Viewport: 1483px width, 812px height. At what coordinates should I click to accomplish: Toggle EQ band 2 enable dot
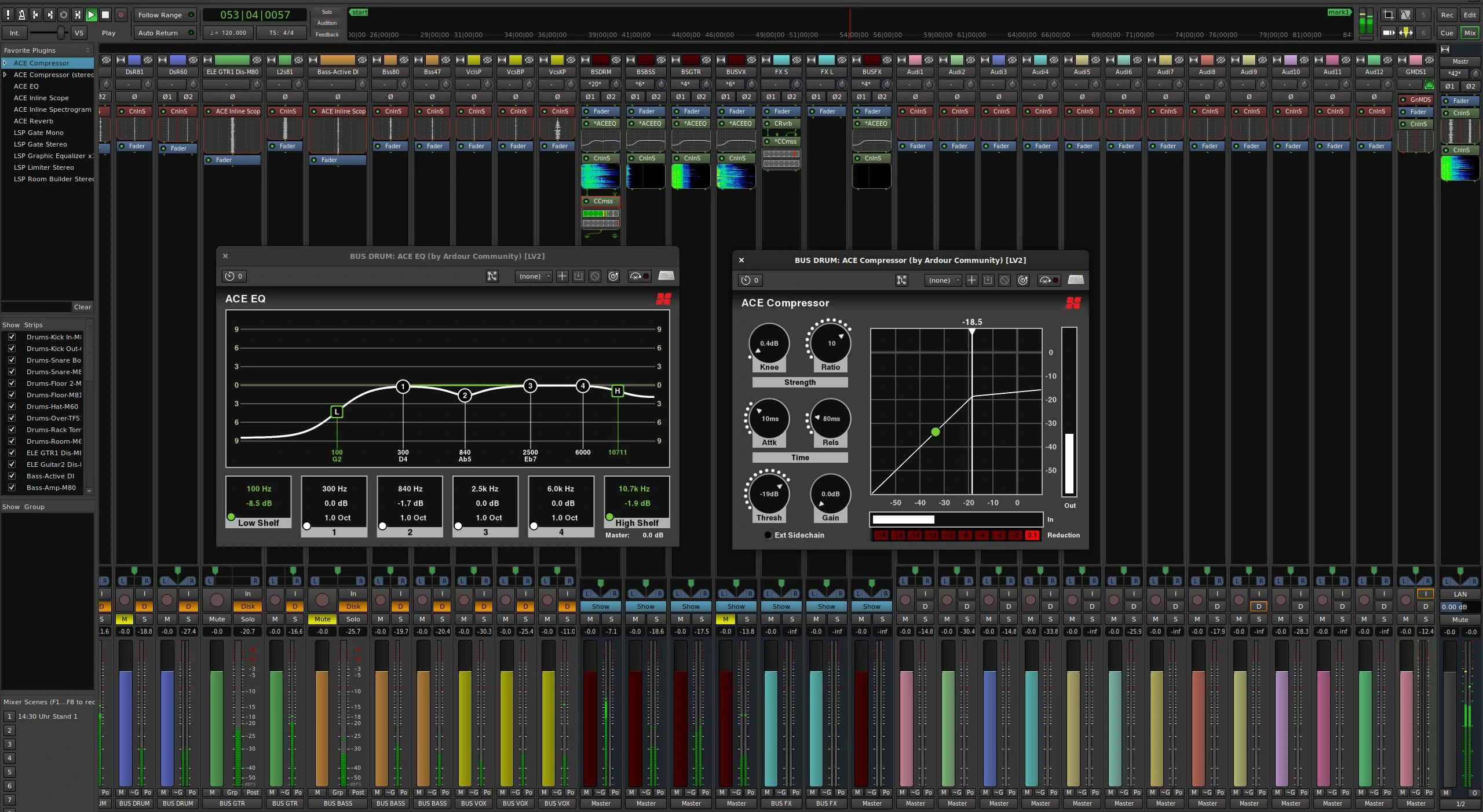point(382,526)
